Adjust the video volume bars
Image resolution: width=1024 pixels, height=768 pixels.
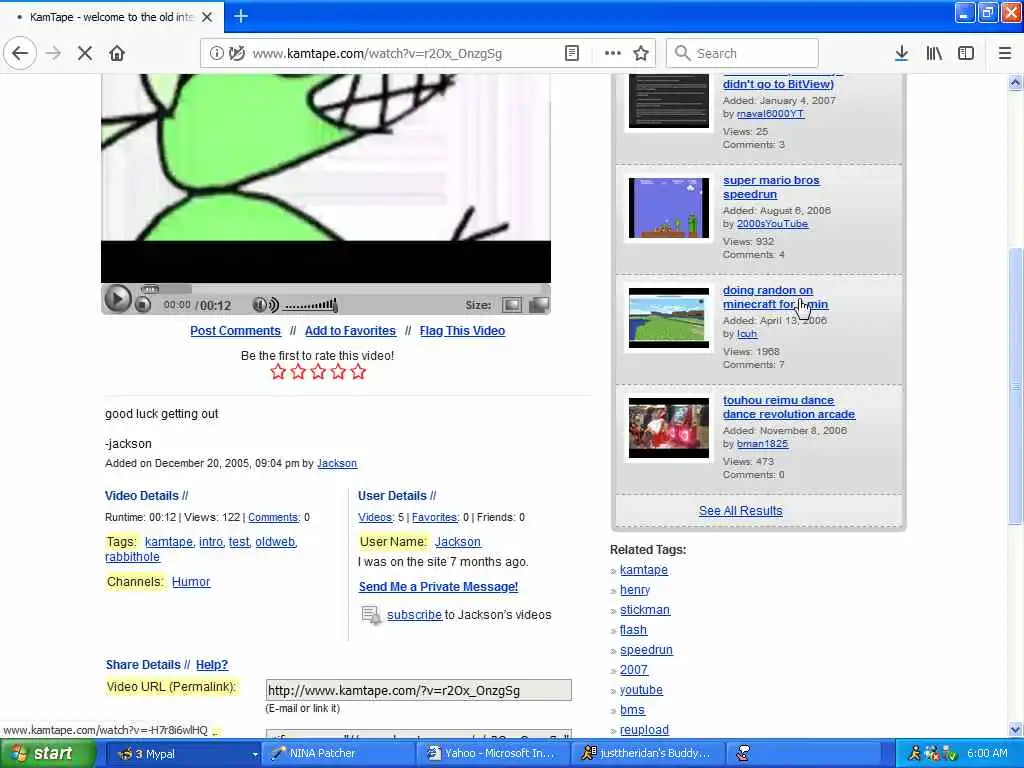[x=312, y=305]
